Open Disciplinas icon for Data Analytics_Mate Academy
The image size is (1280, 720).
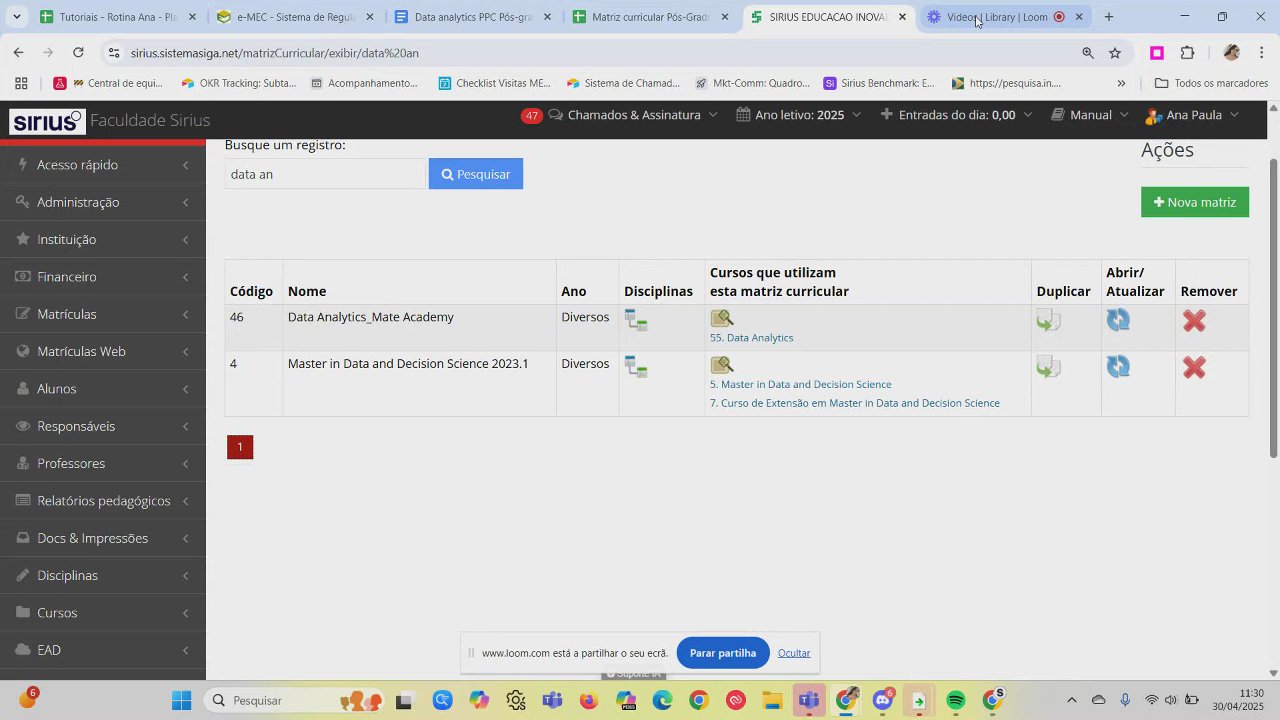(x=636, y=320)
